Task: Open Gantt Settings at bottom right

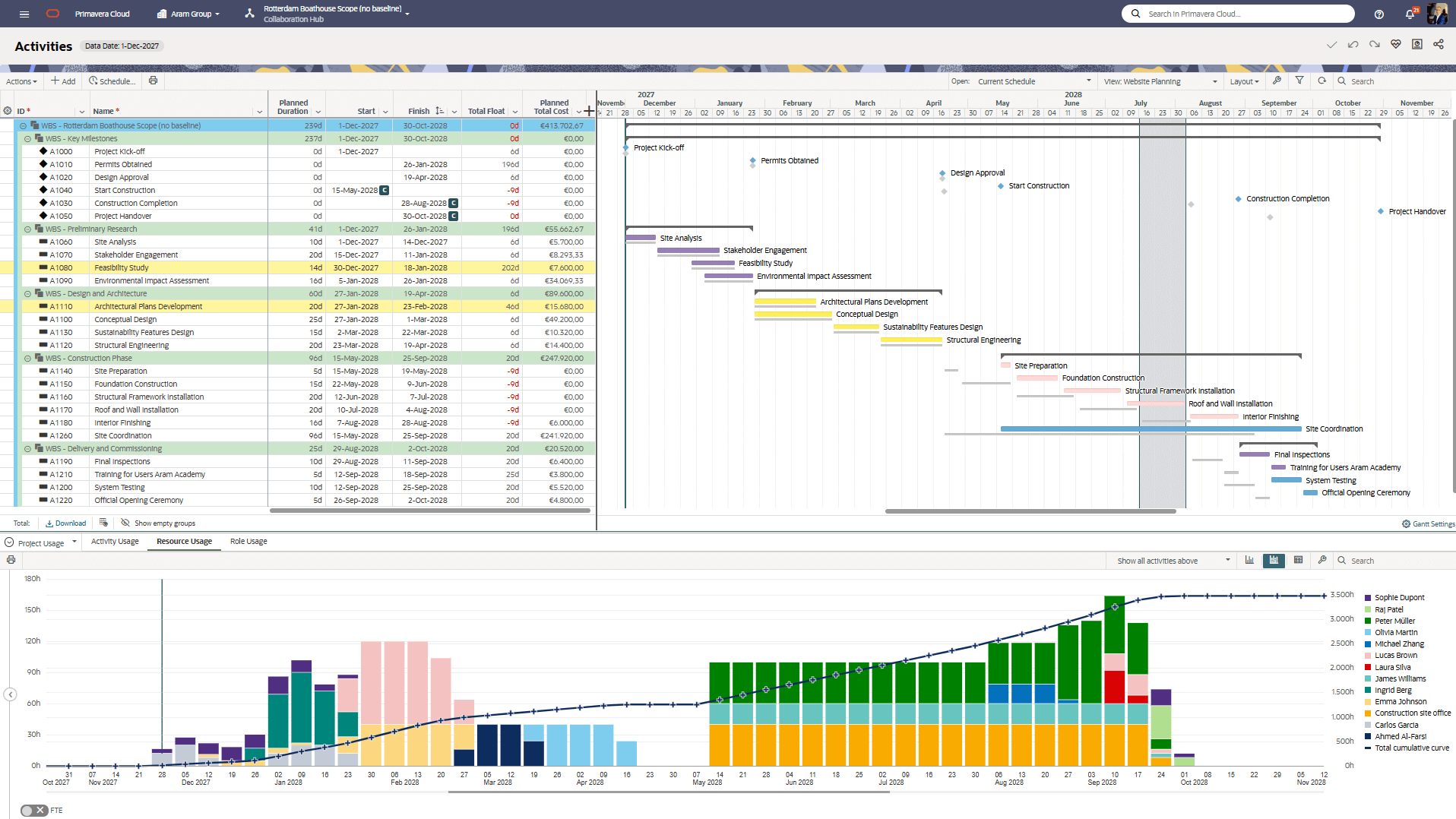Action: pyautogui.click(x=1428, y=523)
